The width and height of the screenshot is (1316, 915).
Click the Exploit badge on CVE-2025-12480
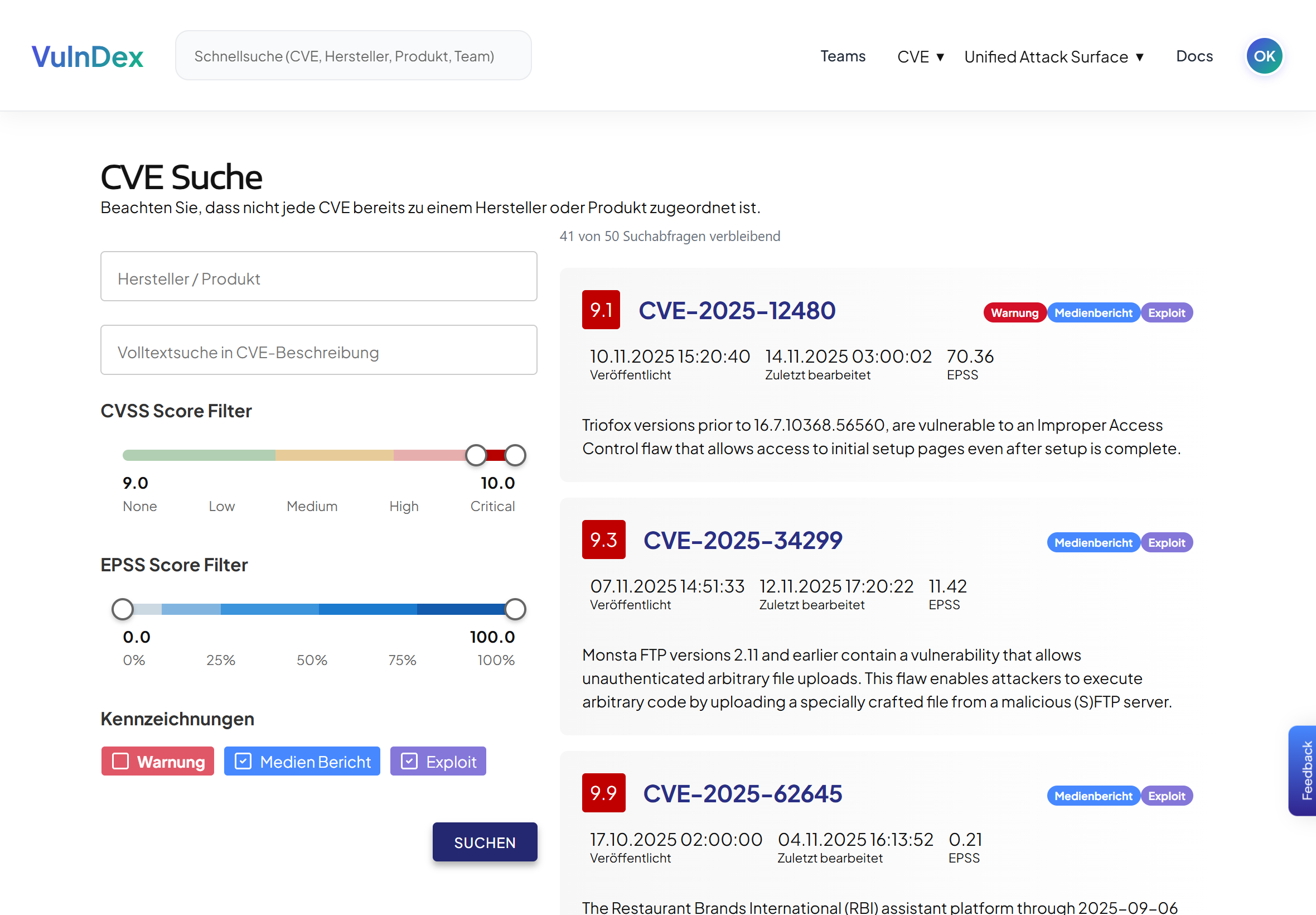tap(1167, 312)
